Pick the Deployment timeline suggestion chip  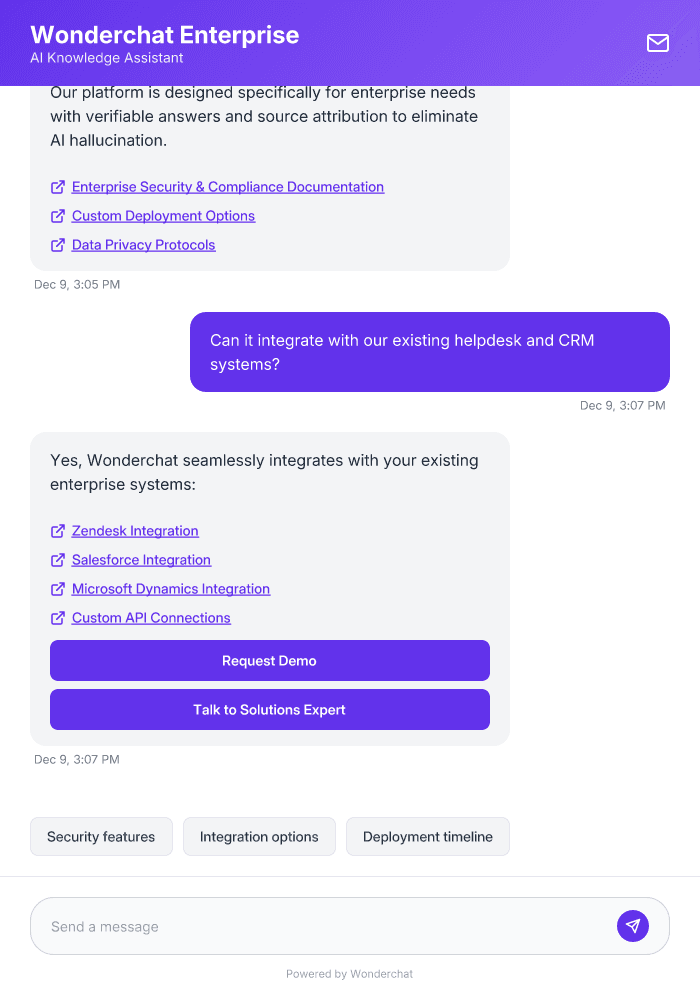tap(427, 836)
